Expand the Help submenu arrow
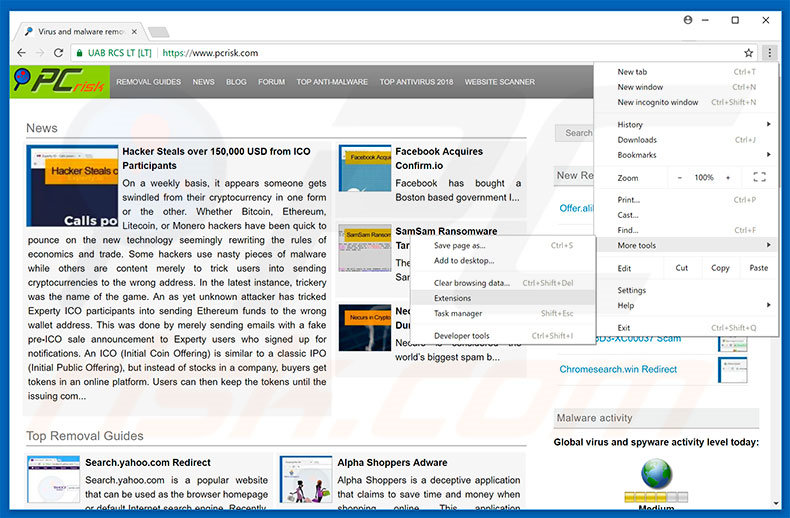Screen dimensions: 790x518 [x=768, y=305]
